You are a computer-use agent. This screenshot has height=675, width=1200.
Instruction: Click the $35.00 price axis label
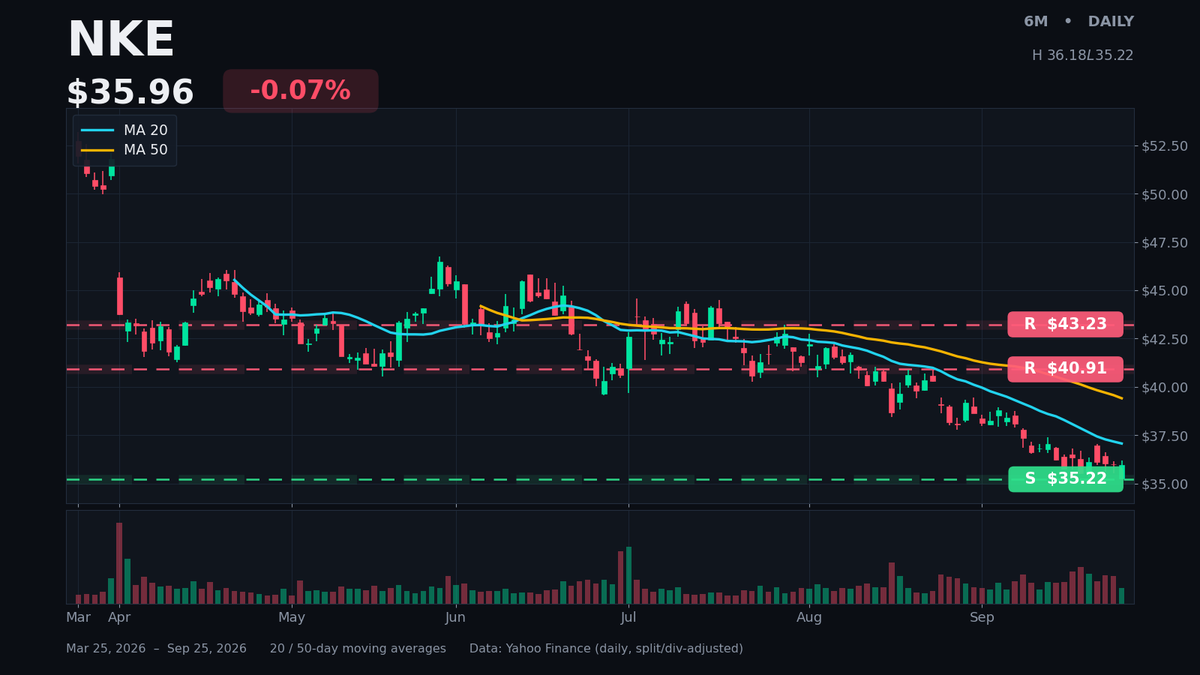(1164, 485)
